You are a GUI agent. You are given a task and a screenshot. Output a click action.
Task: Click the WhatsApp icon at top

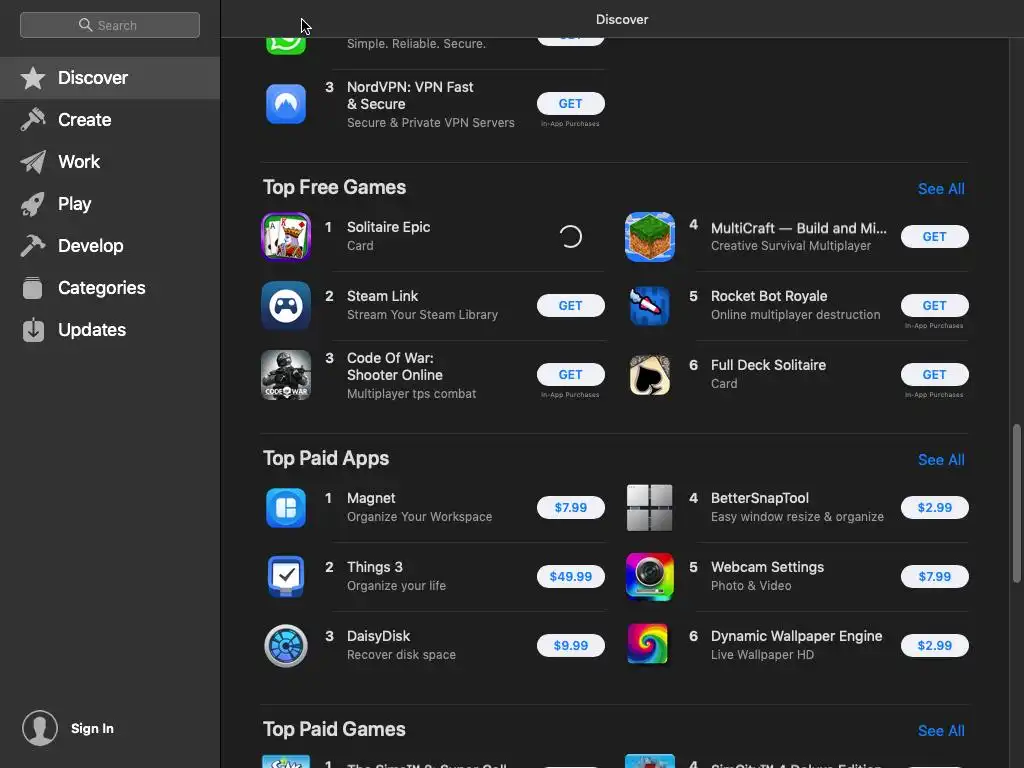point(286,46)
